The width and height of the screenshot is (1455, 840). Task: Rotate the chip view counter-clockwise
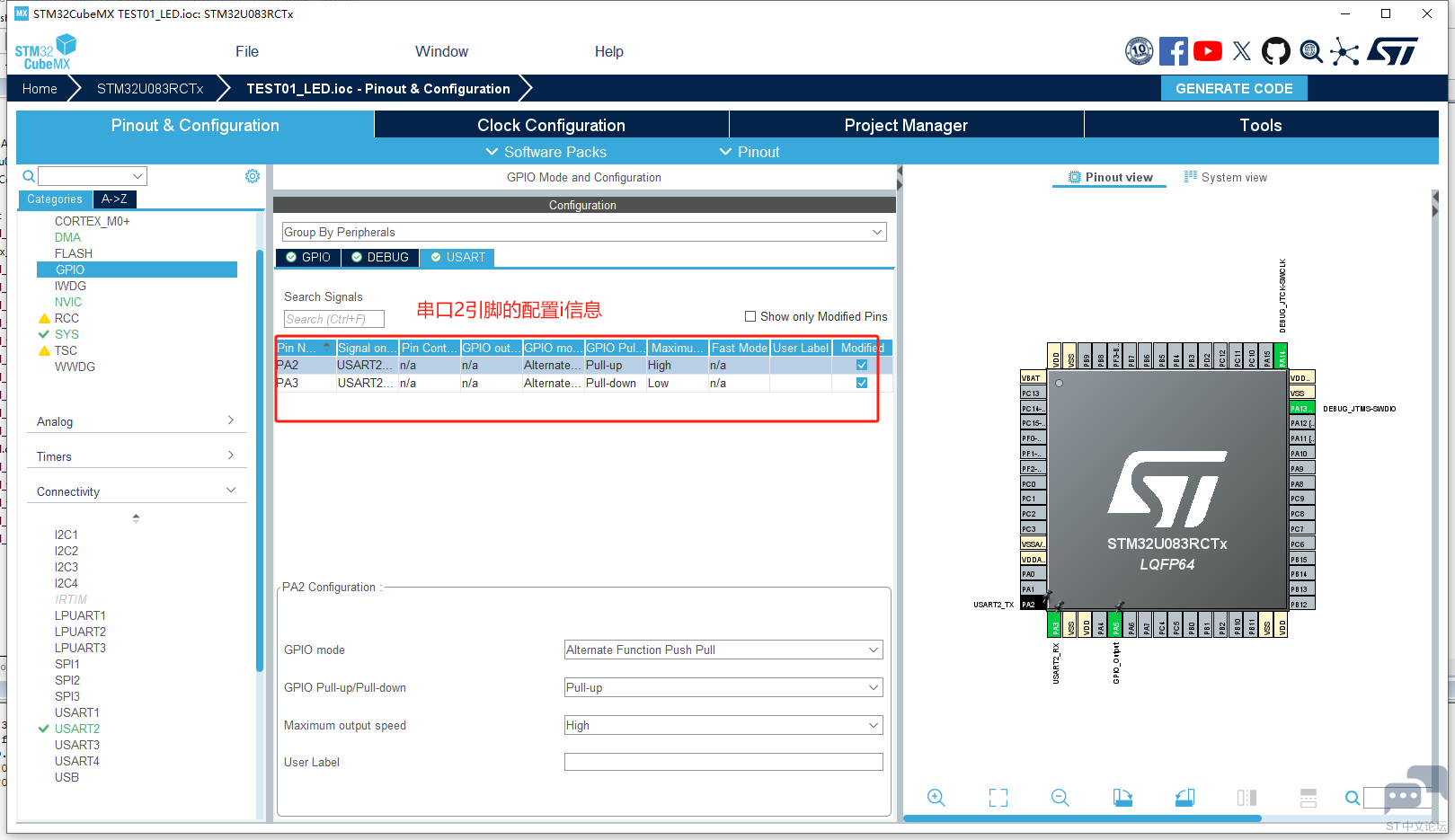[x=1184, y=798]
